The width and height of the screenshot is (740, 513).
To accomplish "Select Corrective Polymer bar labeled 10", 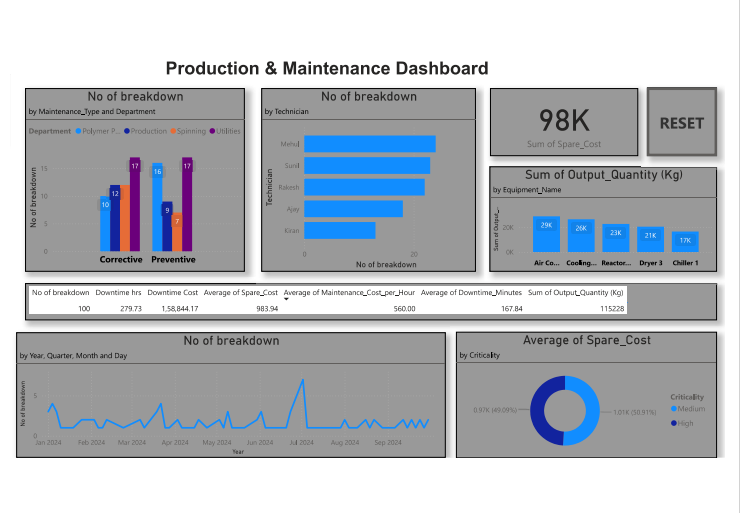I will pos(105,223).
